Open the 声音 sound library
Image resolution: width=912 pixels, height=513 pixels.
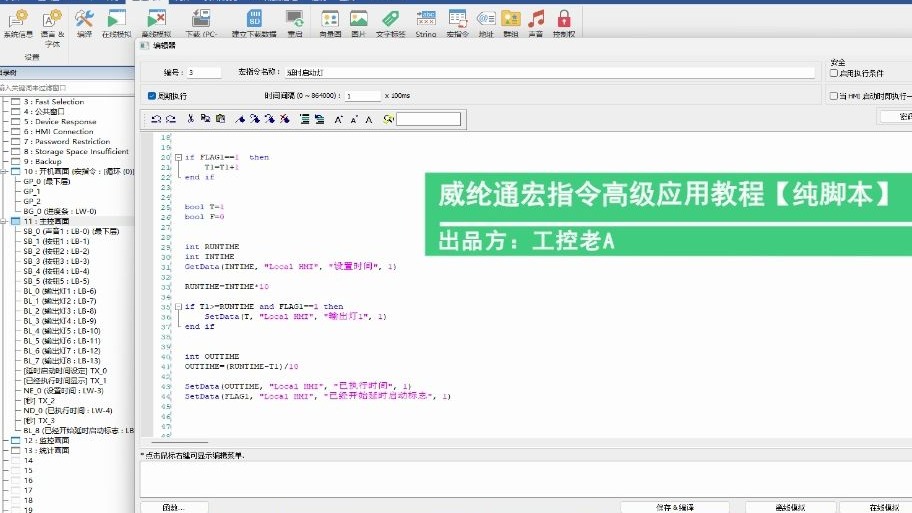(536, 23)
